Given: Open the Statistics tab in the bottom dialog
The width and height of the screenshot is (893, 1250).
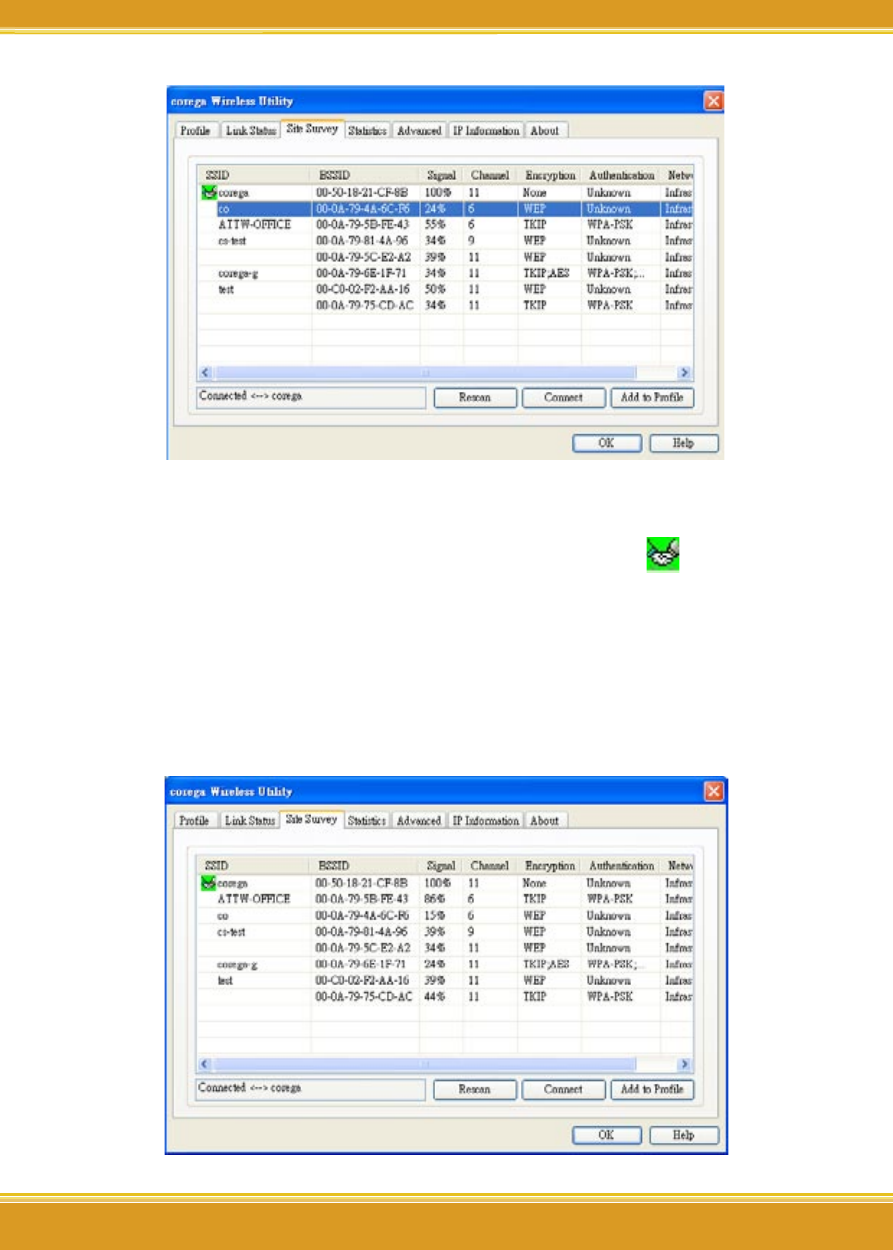Looking at the screenshot, I should (x=368, y=821).
